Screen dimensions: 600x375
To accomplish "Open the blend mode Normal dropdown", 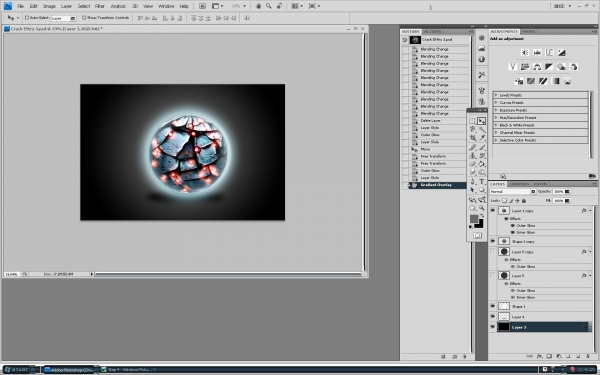I will point(513,191).
